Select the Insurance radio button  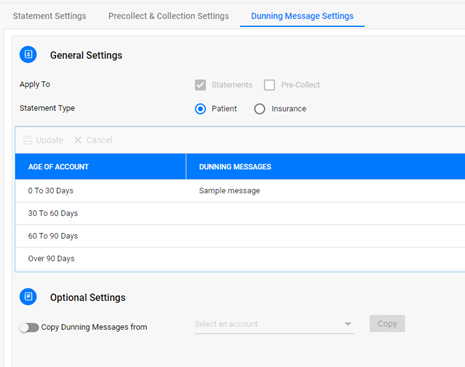click(x=259, y=109)
